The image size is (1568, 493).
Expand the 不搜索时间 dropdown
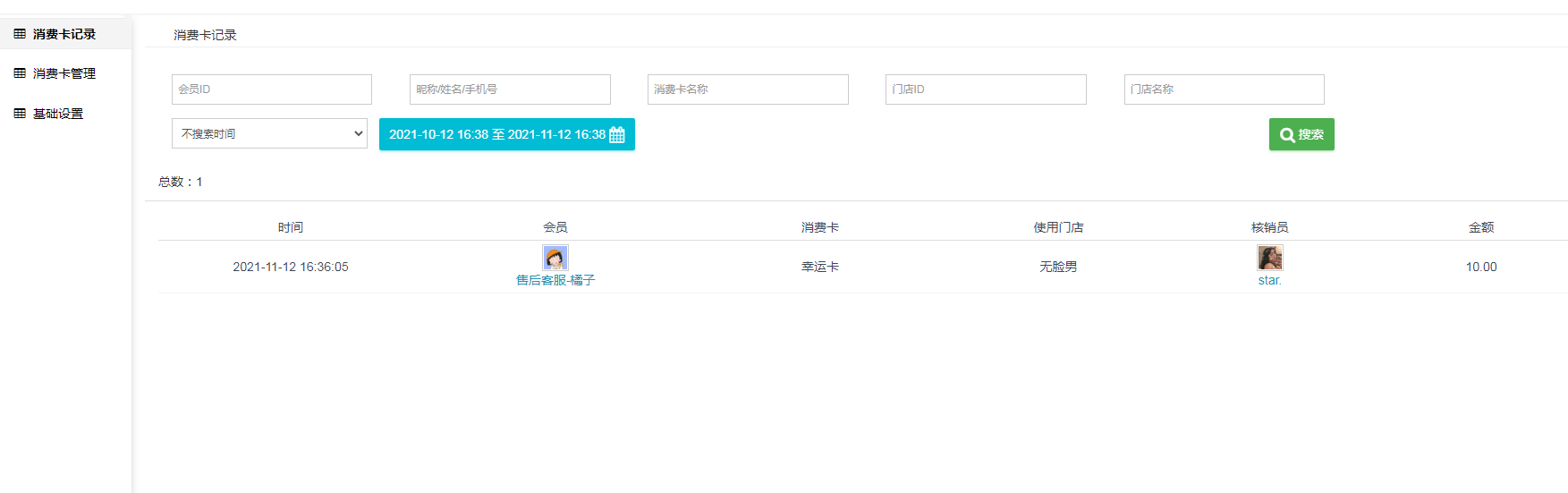(x=269, y=133)
